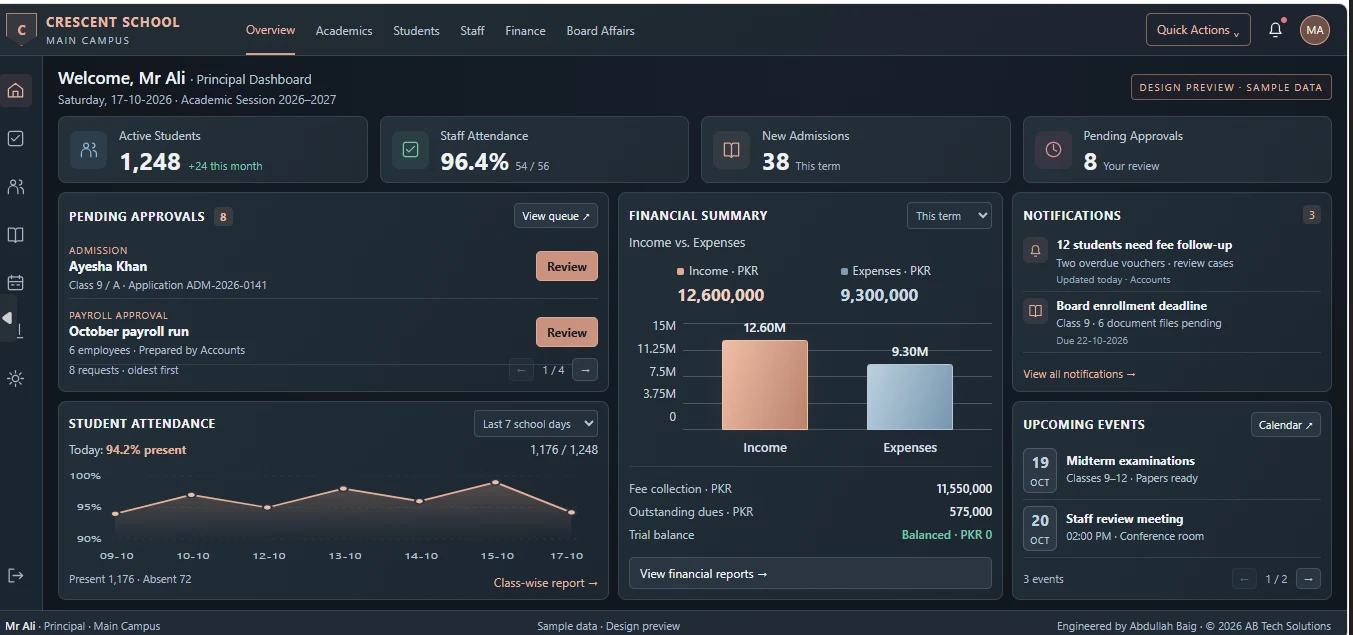Open the MA user avatar

[1315, 30]
